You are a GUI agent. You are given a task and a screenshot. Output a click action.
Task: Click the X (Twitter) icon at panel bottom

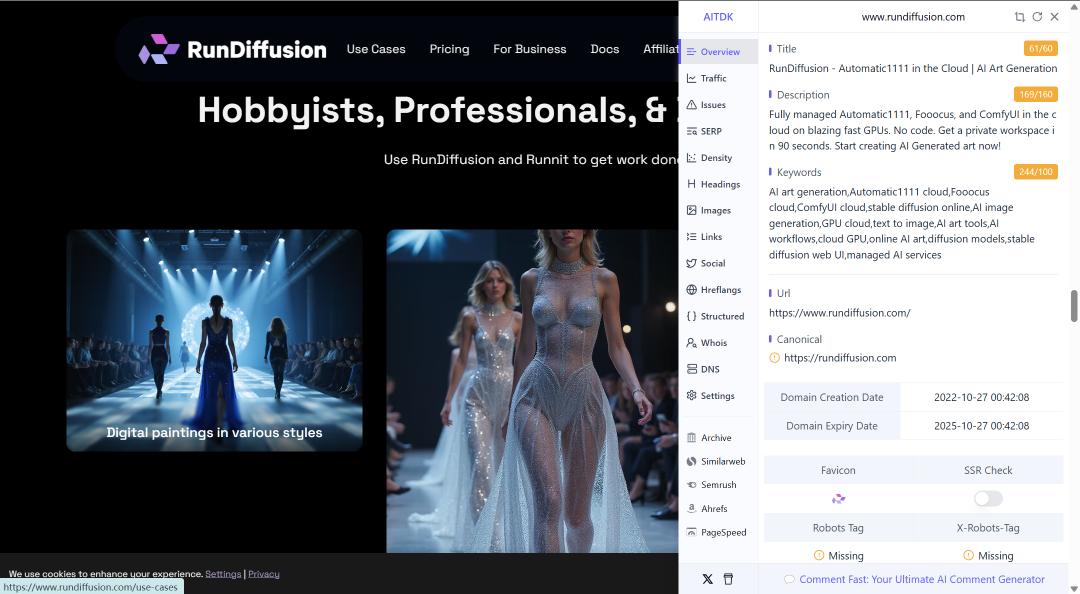(x=707, y=579)
